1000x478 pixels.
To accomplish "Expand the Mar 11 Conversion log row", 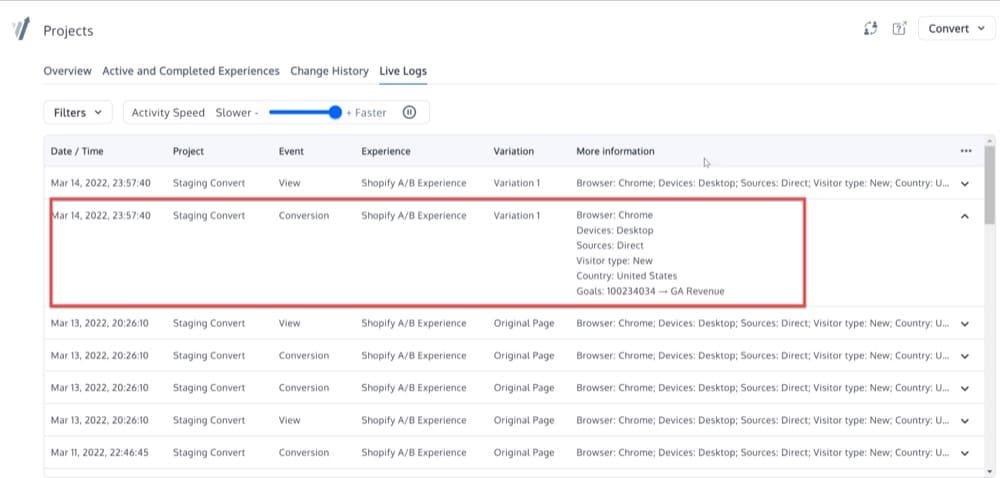I will point(965,453).
